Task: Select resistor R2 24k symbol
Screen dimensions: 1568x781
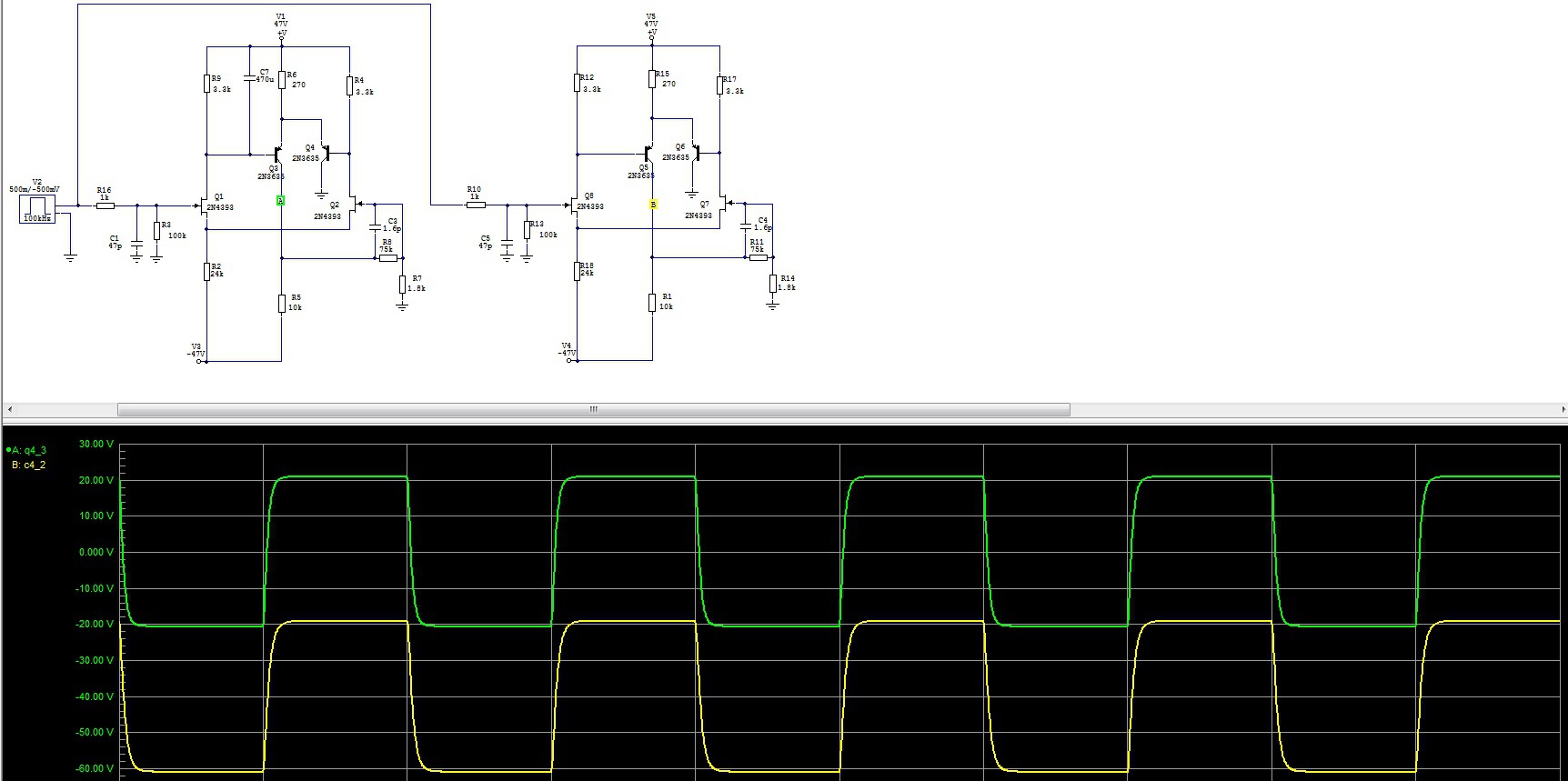Action: pos(207,271)
